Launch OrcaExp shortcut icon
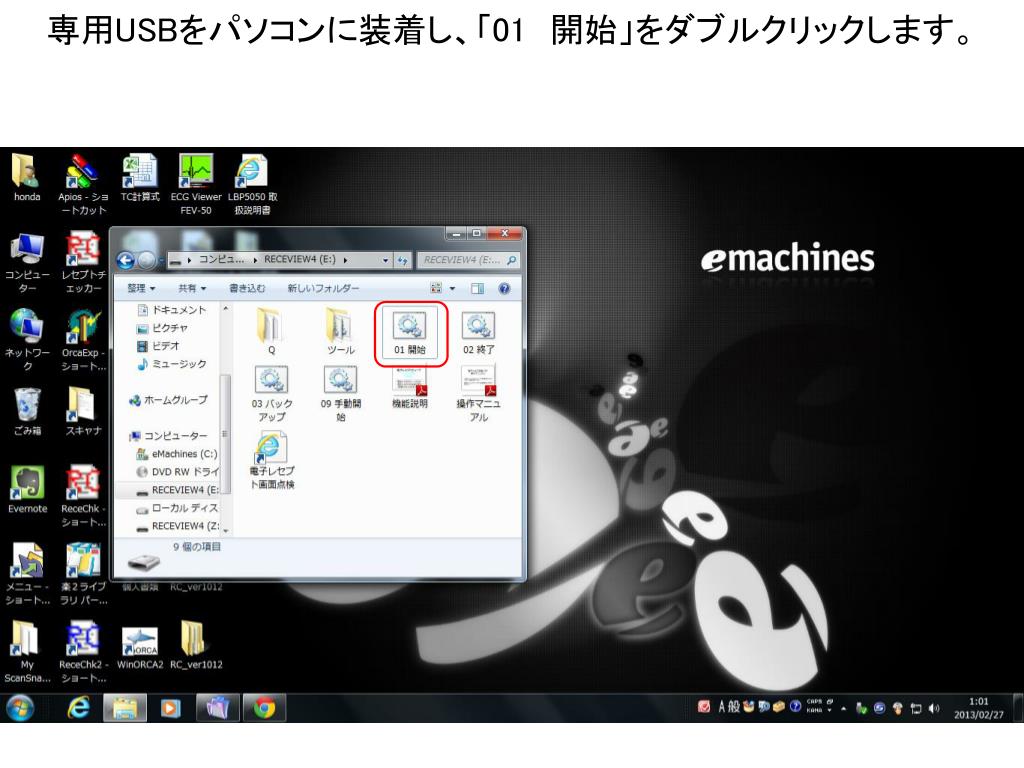 point(83,340)
